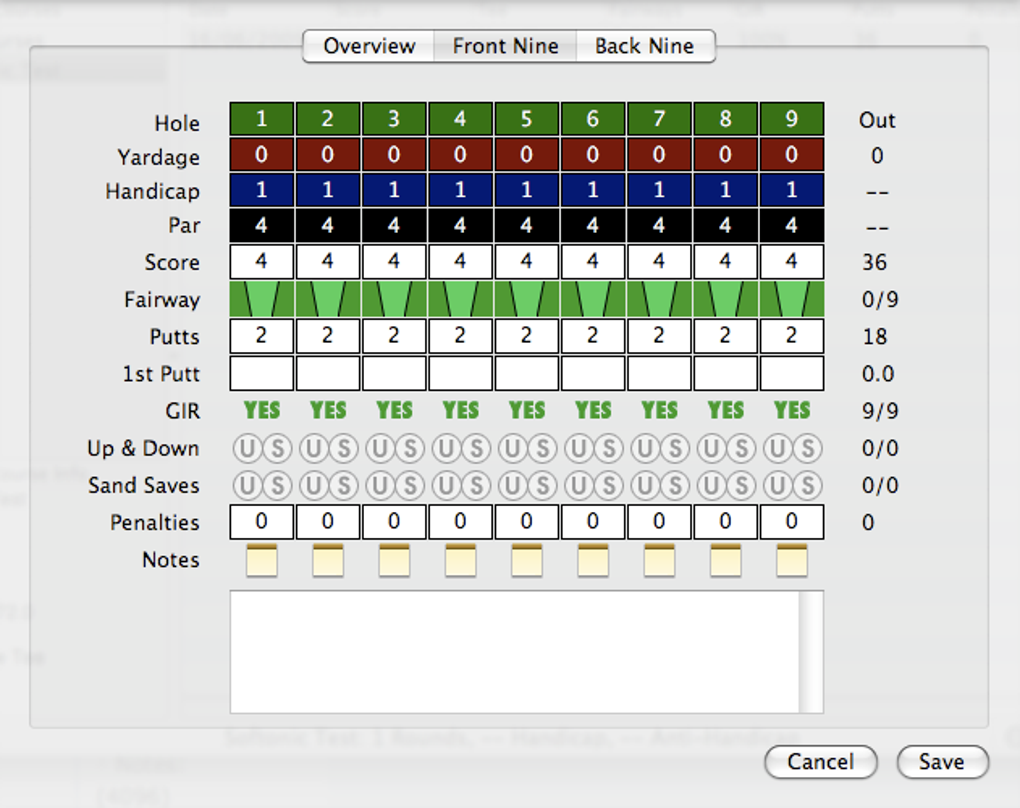
Task: Toggle the fairway graphic for hole 3
Action: pyautogui.click(x=395, y=299)
